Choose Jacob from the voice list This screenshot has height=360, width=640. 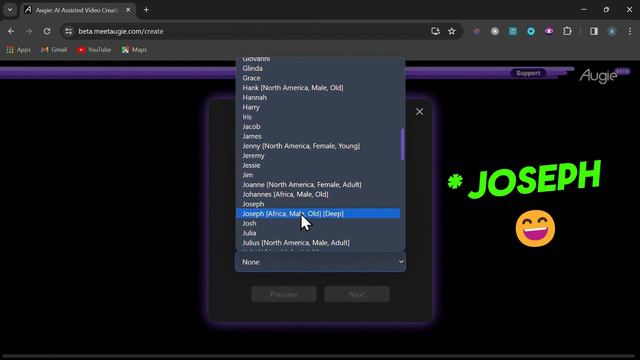318,127
